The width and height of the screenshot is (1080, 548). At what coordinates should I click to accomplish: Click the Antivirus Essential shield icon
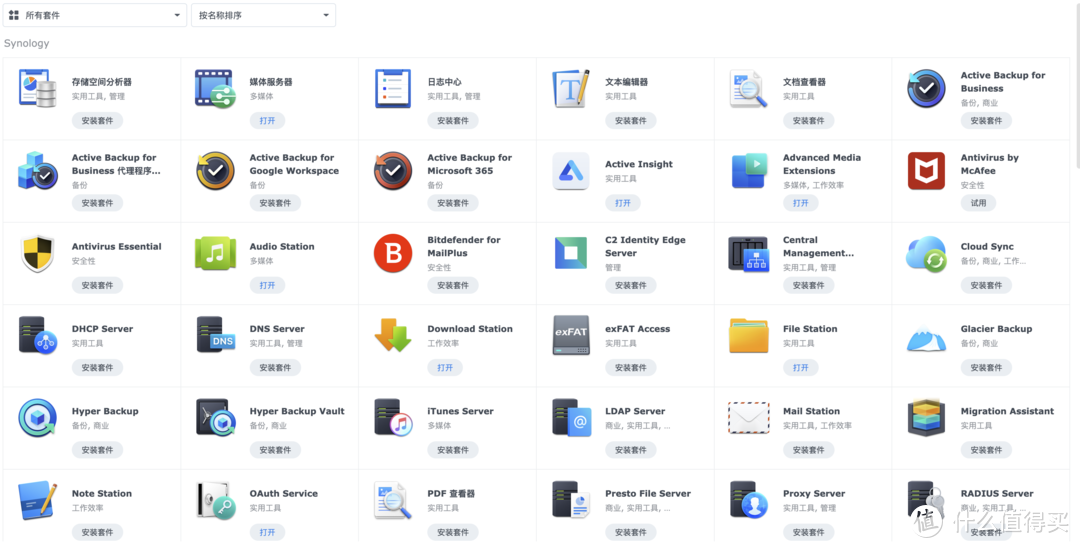(x=37, y=253)
